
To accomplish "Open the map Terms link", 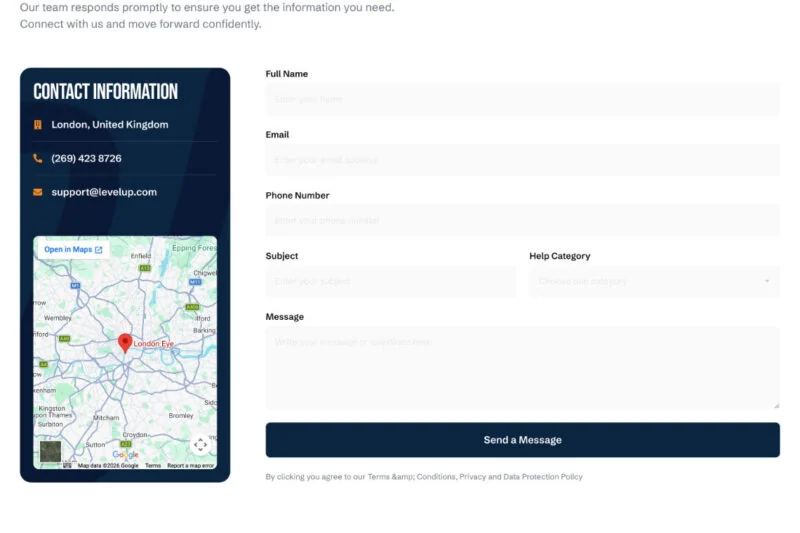I will pyautogui.click(x=153, y=465).
